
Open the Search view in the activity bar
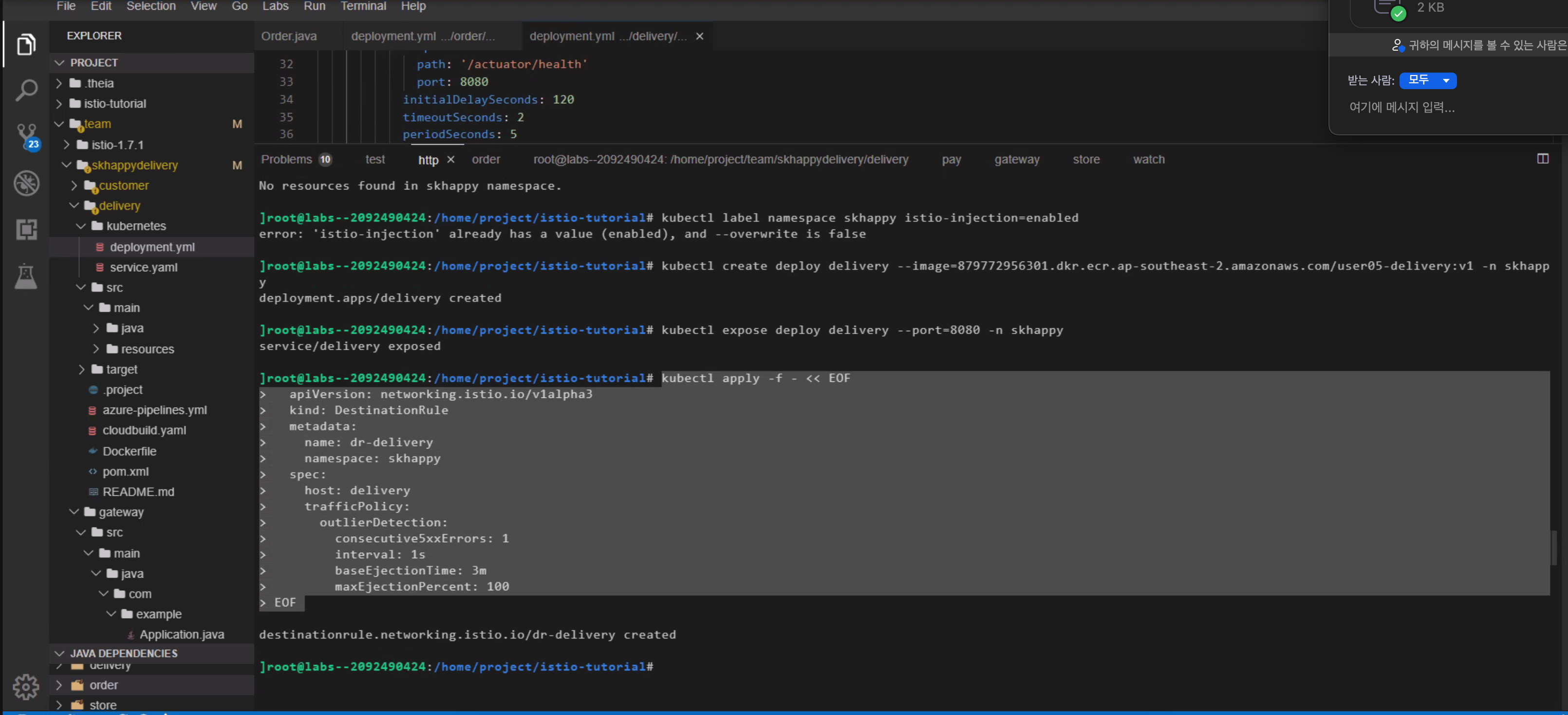tap(26, 90)
